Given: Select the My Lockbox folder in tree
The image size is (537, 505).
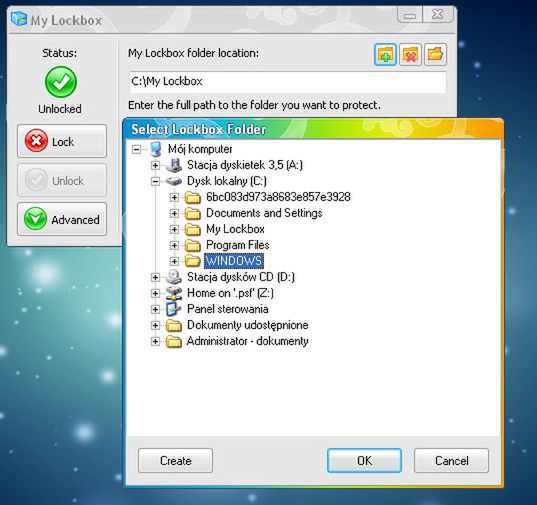Looking at the screenshot, I should (x=235, y=229).
